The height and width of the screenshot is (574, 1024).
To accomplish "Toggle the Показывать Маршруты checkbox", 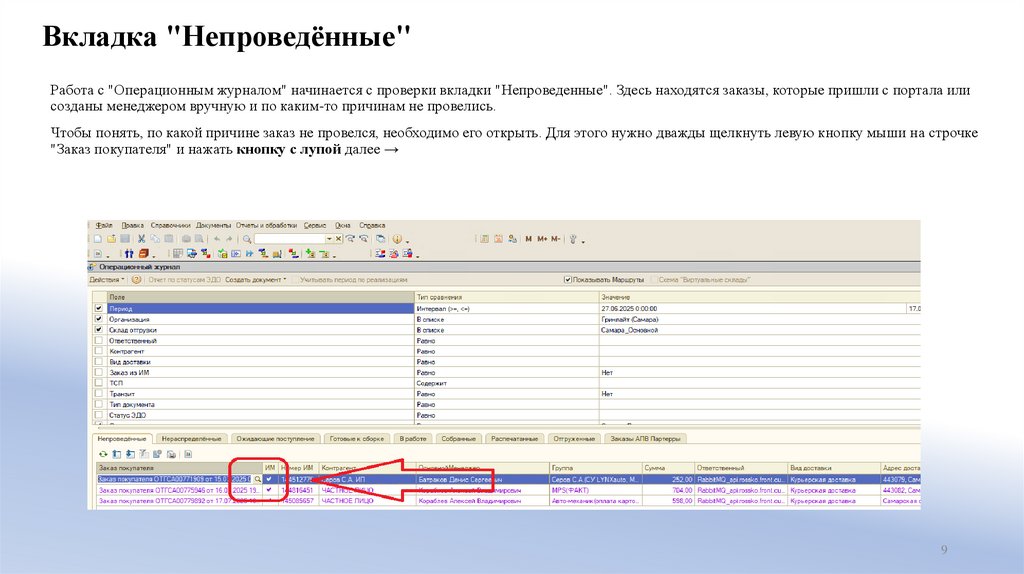I will [x=568, y=279].
